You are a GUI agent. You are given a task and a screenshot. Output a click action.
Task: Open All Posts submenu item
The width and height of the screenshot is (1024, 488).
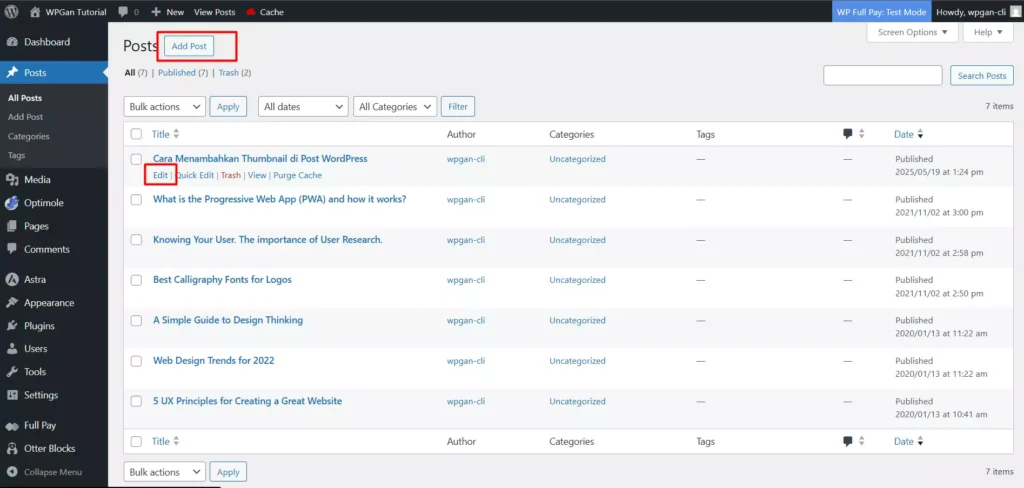point(25,98)
